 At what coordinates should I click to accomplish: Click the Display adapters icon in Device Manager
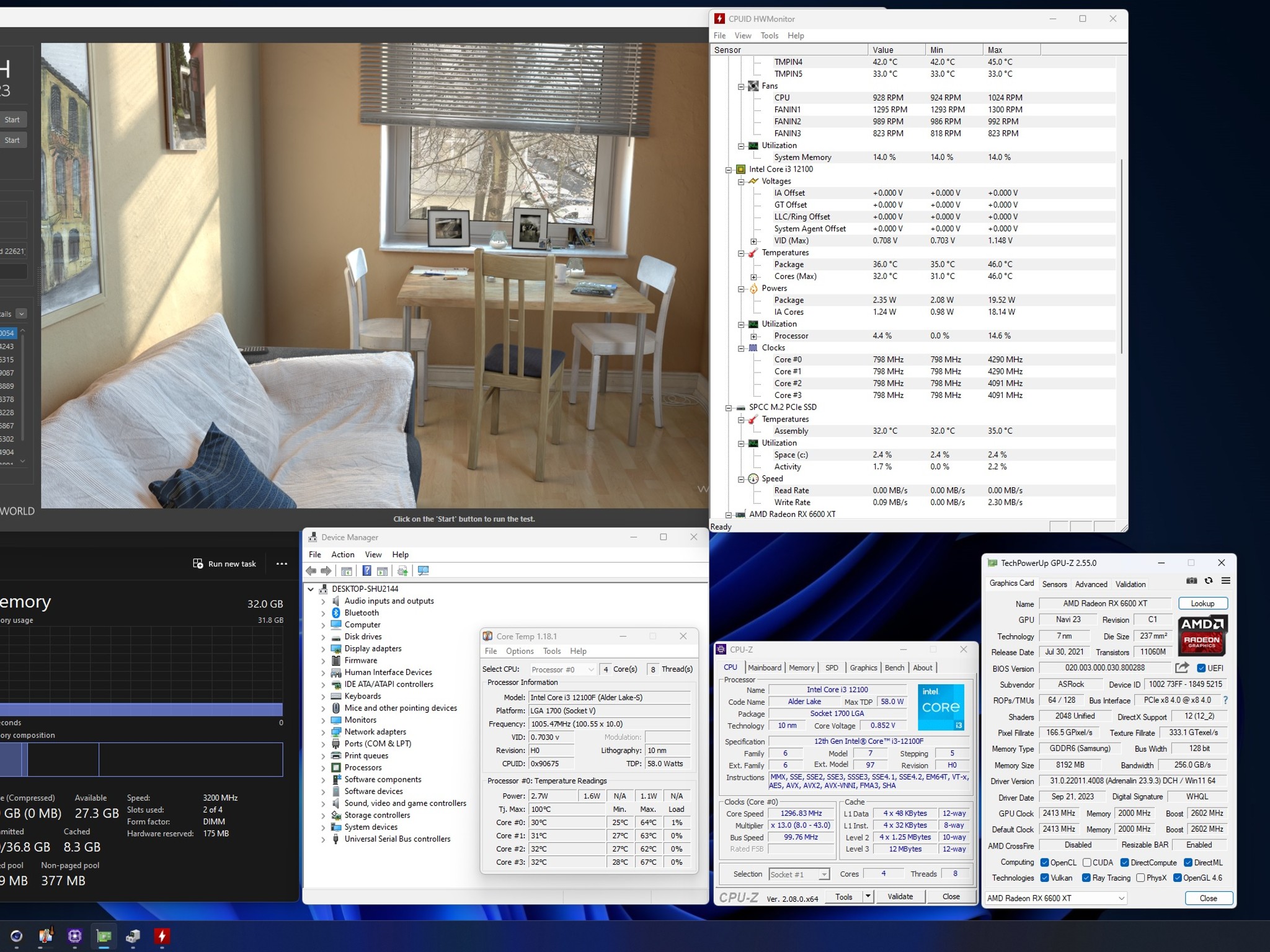(x=336, y=648)
